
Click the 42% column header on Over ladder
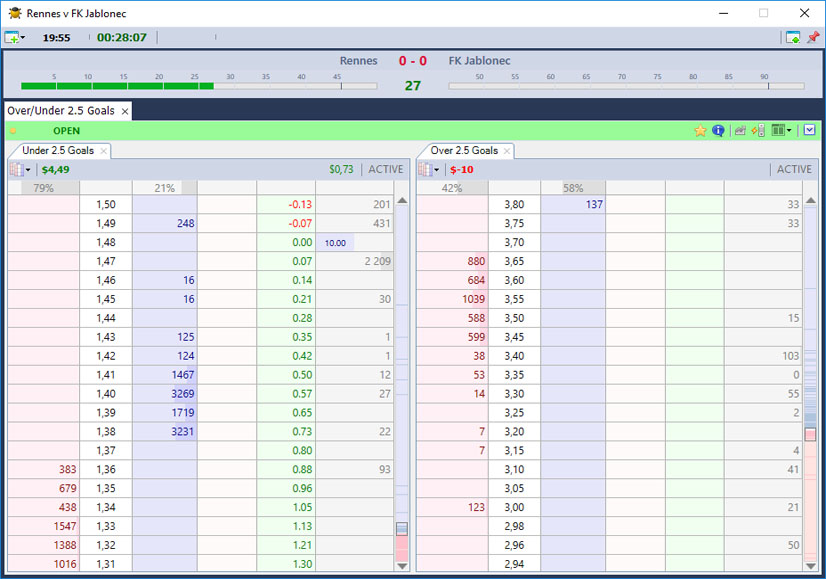click(452, 188)
